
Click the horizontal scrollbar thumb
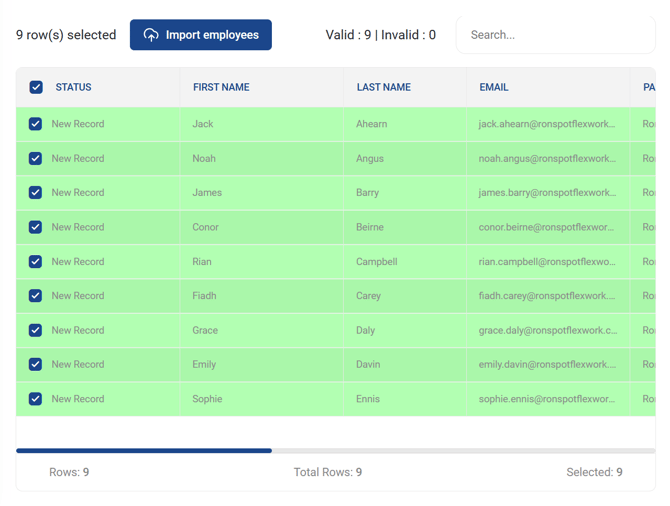(x=144, y=450)
